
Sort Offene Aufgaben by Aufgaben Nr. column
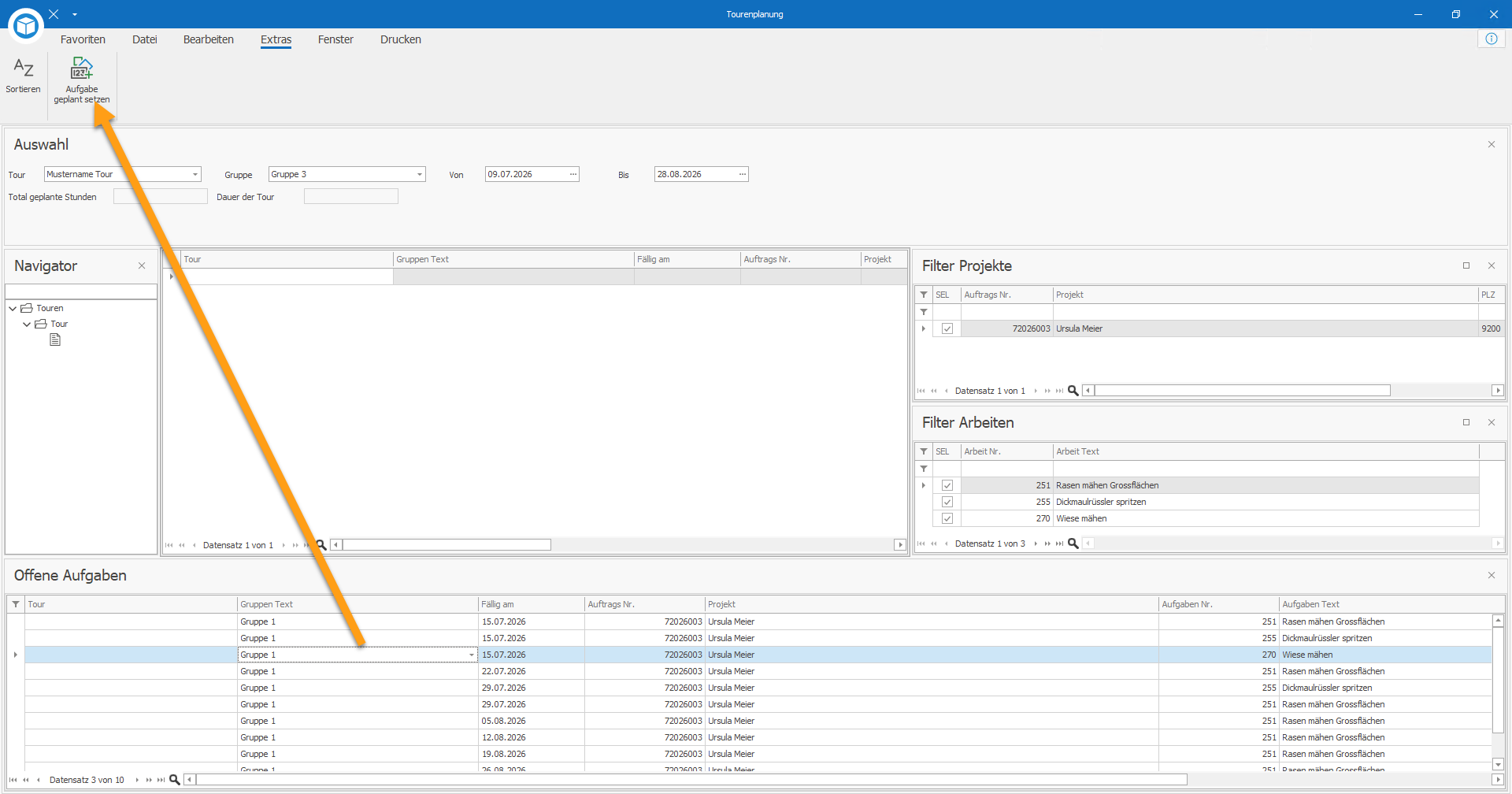point(1219,604)
